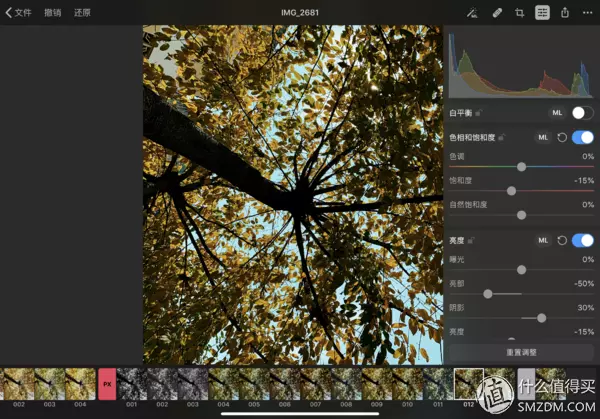This screenshot has height=419, width=600.
Task: Collapse the 亮度 section header
Action: [x=457, y=240]
